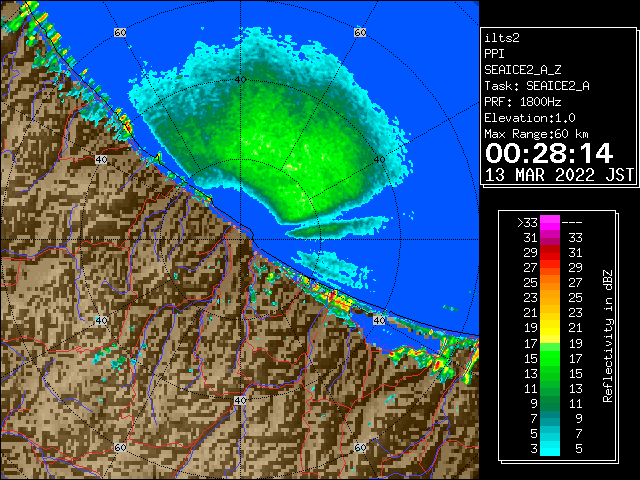Image resolution: width=640 pixels, height=480 pixels.
Task: Click the '>33' legend label
Action: point(527,223)
